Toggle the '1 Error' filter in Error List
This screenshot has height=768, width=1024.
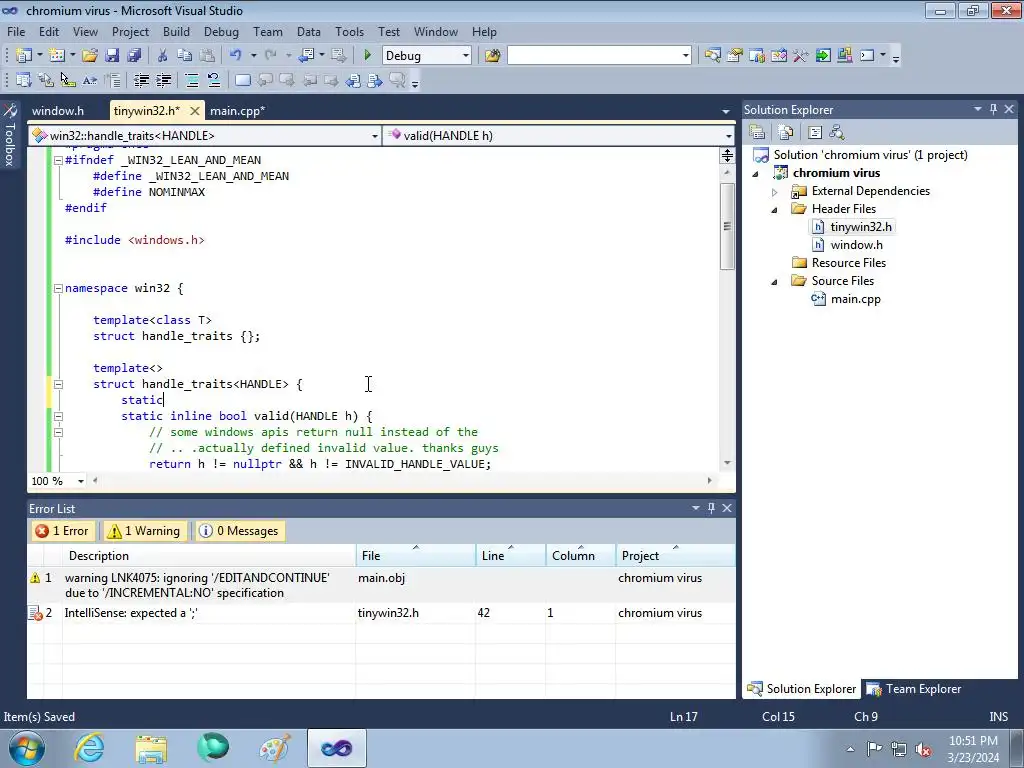pyautogui.click(x=62, y=531)
